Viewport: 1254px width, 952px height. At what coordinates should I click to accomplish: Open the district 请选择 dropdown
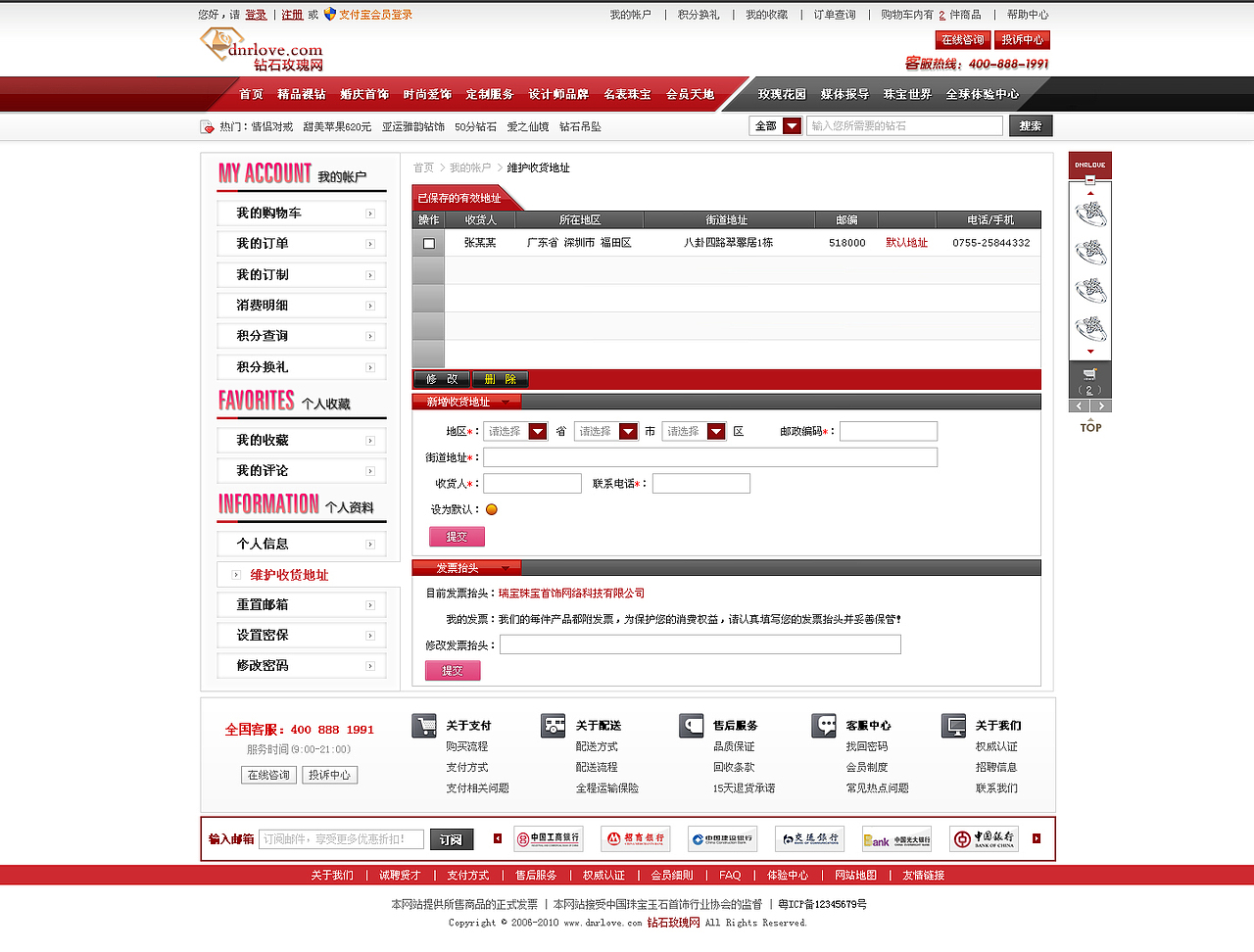(x=694, y=431)
